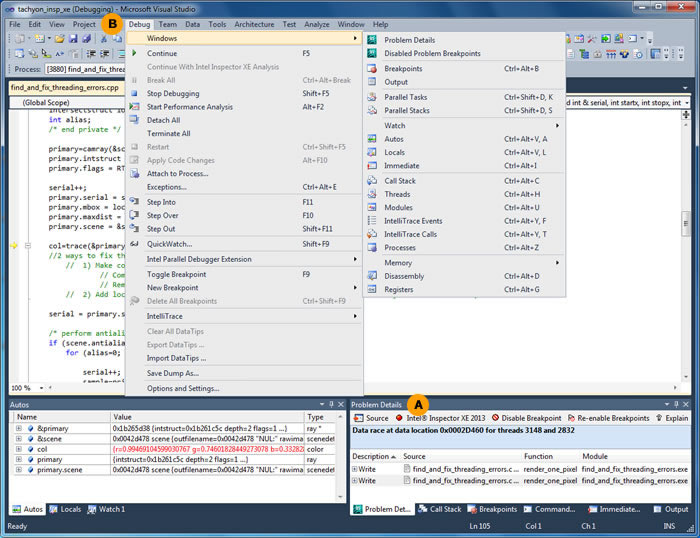Click the Continue green arrow icon

coord(134,53)
